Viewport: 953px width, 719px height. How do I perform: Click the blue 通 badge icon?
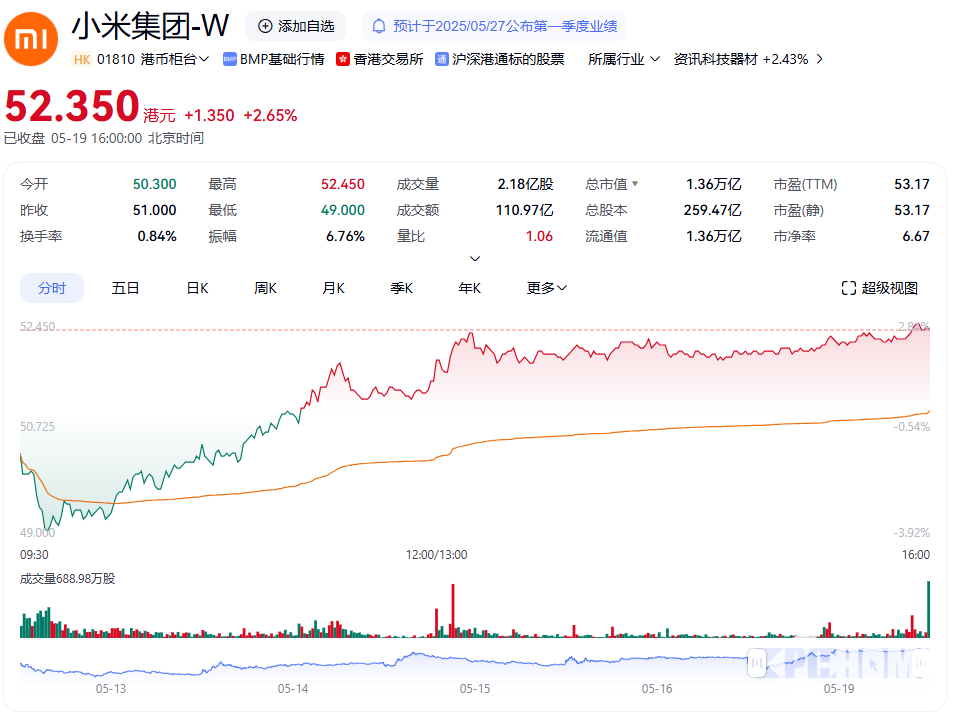pyautogui.click(x=442, y=59)
